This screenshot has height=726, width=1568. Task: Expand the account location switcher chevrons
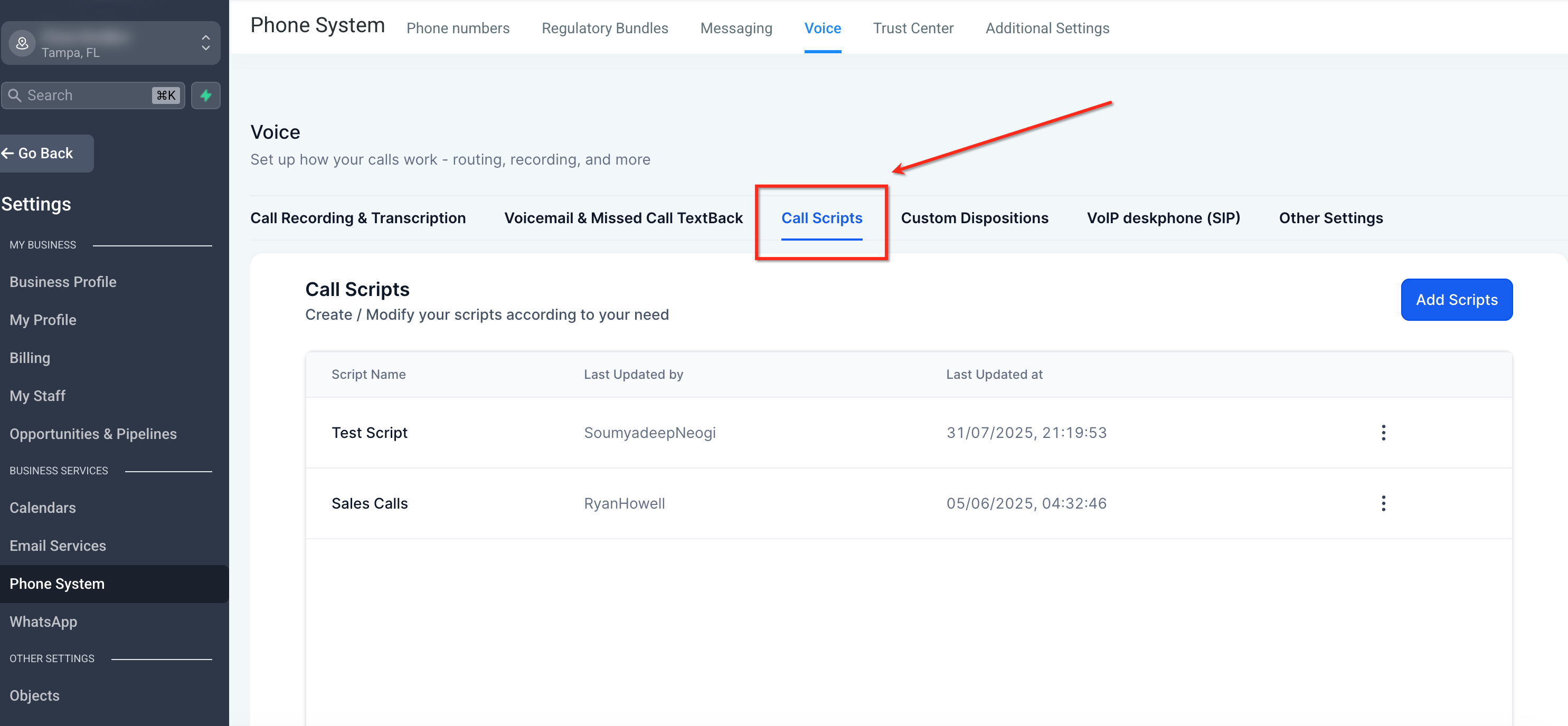206,43
